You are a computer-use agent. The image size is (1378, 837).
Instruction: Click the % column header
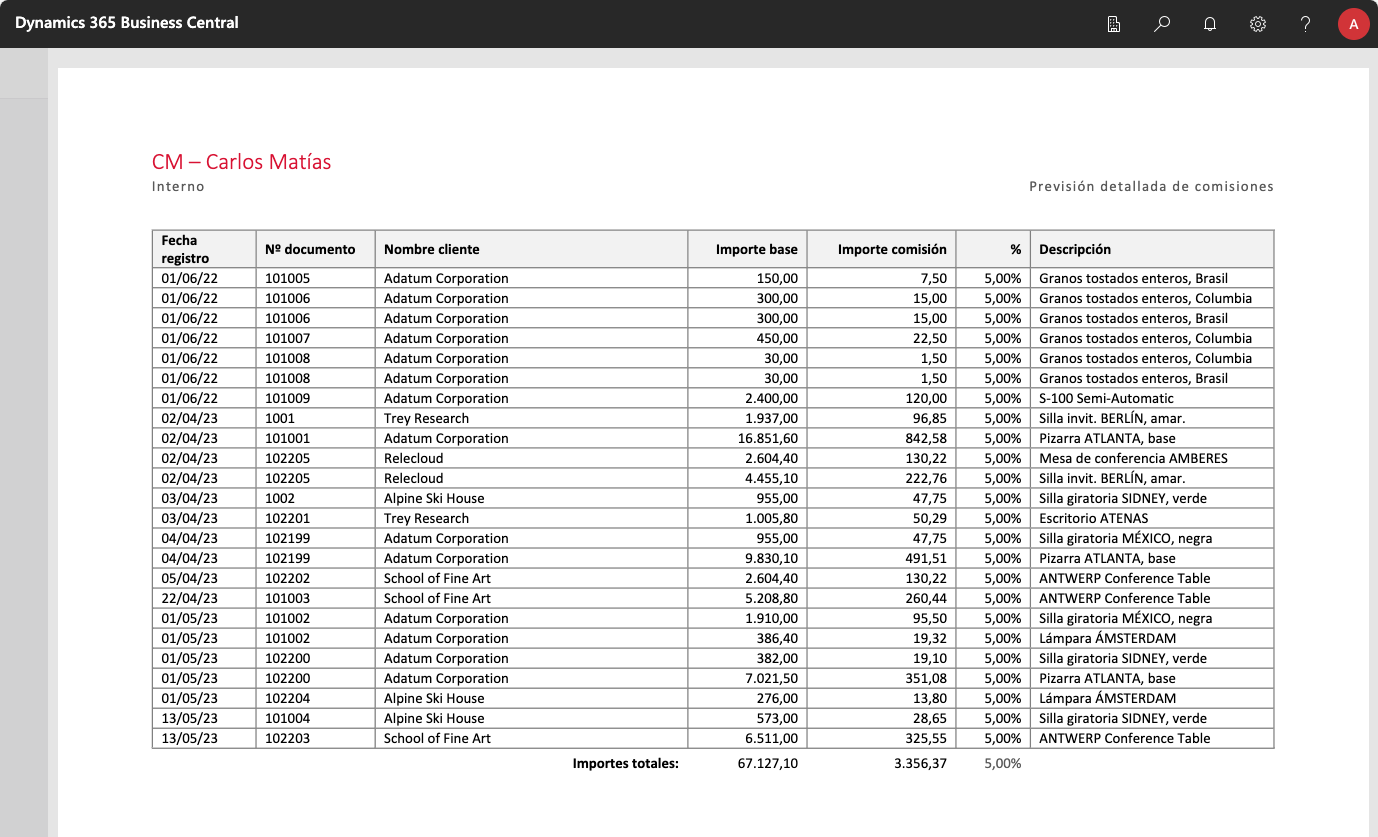[992, 249]
